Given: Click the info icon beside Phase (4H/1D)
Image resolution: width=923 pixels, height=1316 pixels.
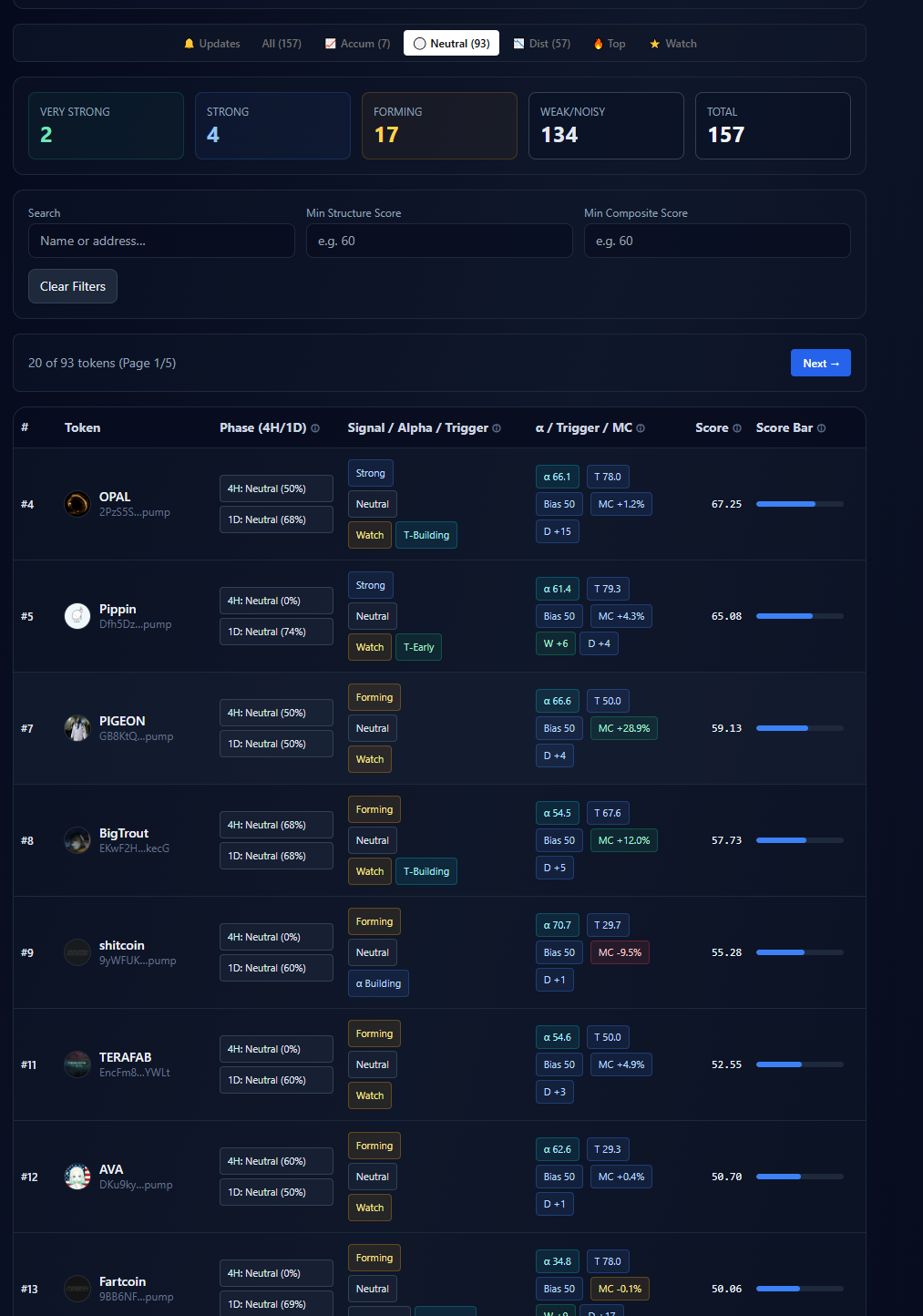Looking at the screenshot, I should (315, 428).
